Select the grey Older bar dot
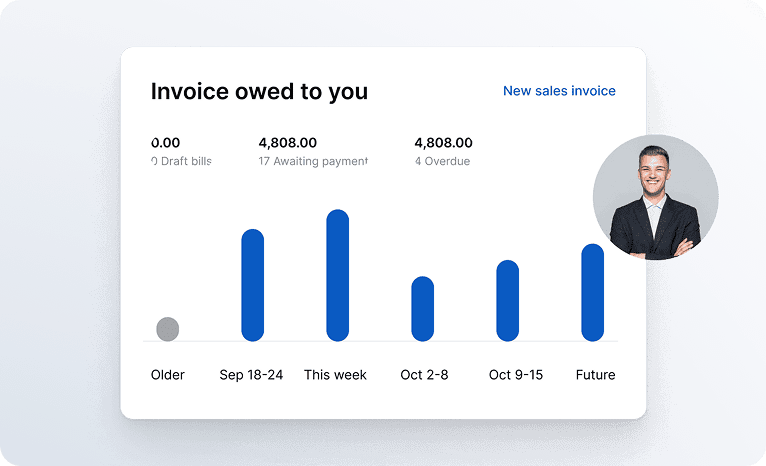 pyautogui.click(x=168, y=329)
